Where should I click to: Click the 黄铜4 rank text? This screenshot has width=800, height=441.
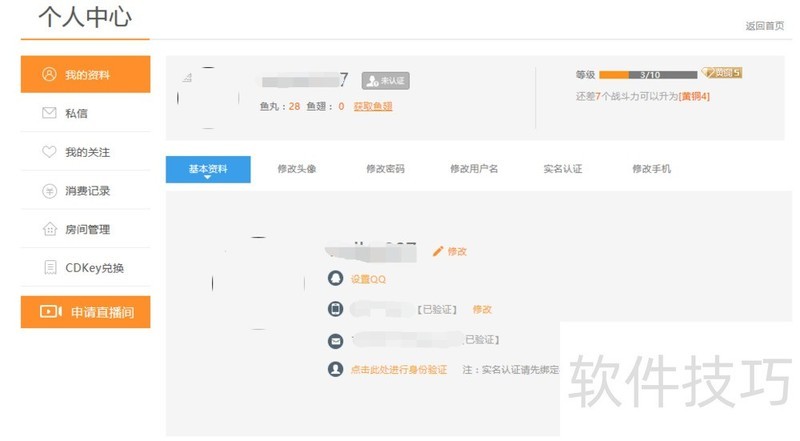click(694, 96)
